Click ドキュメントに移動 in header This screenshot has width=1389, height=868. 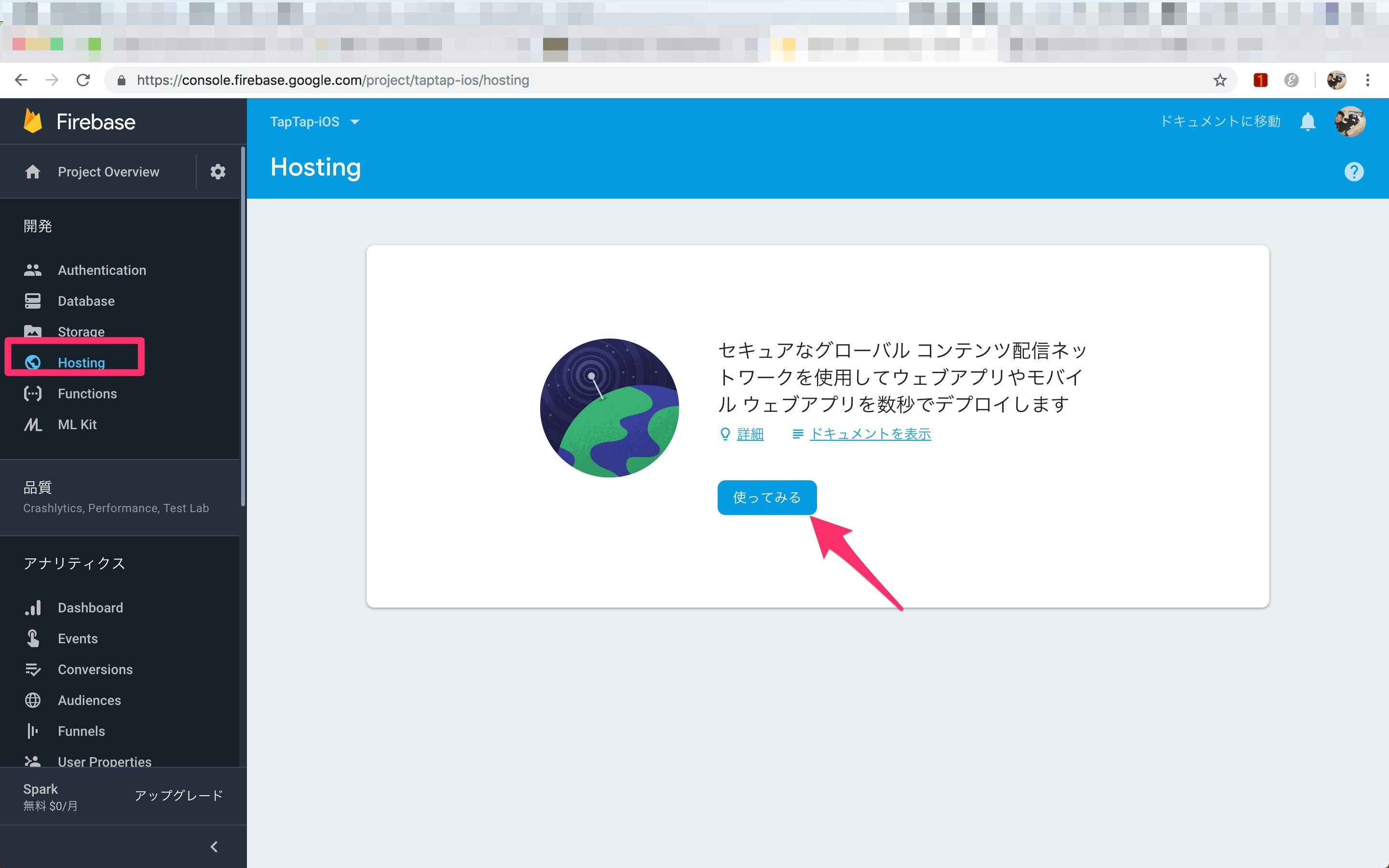click(1220, 122)
